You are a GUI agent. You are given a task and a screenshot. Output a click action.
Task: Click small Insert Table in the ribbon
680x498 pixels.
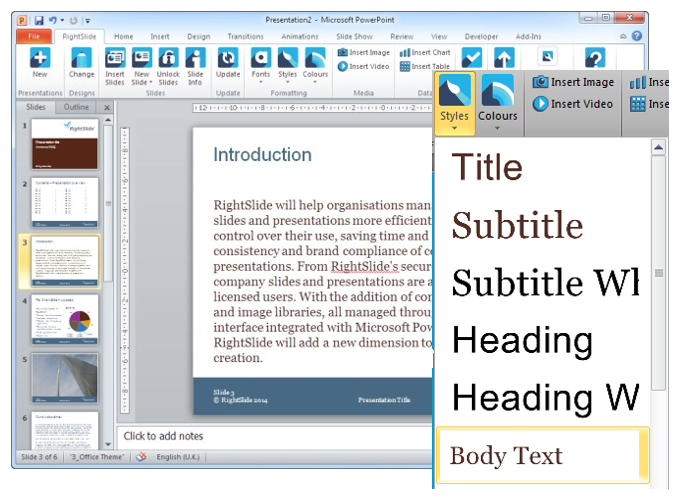coord(425,66)
